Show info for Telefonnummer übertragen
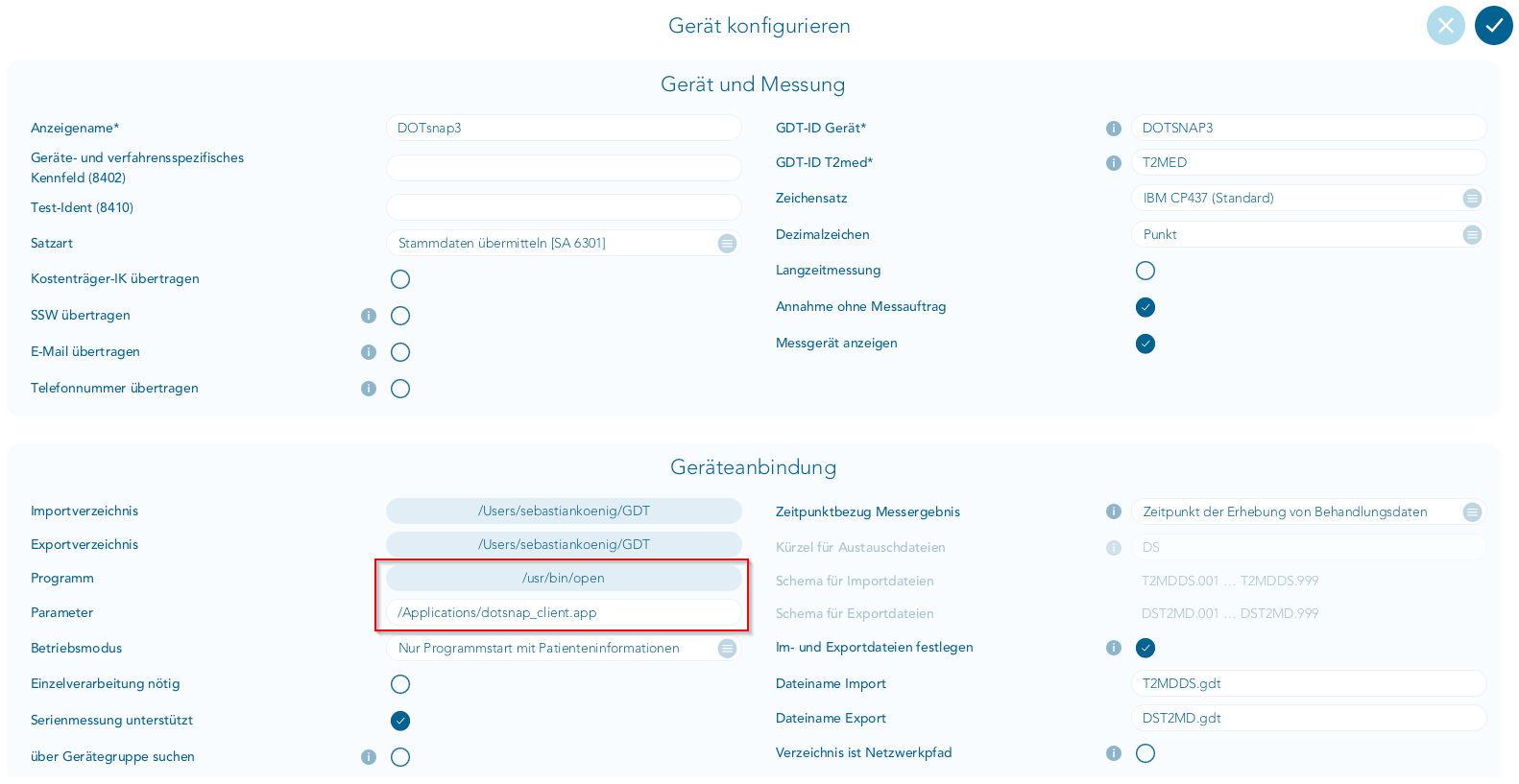 [x=369, y=389]
